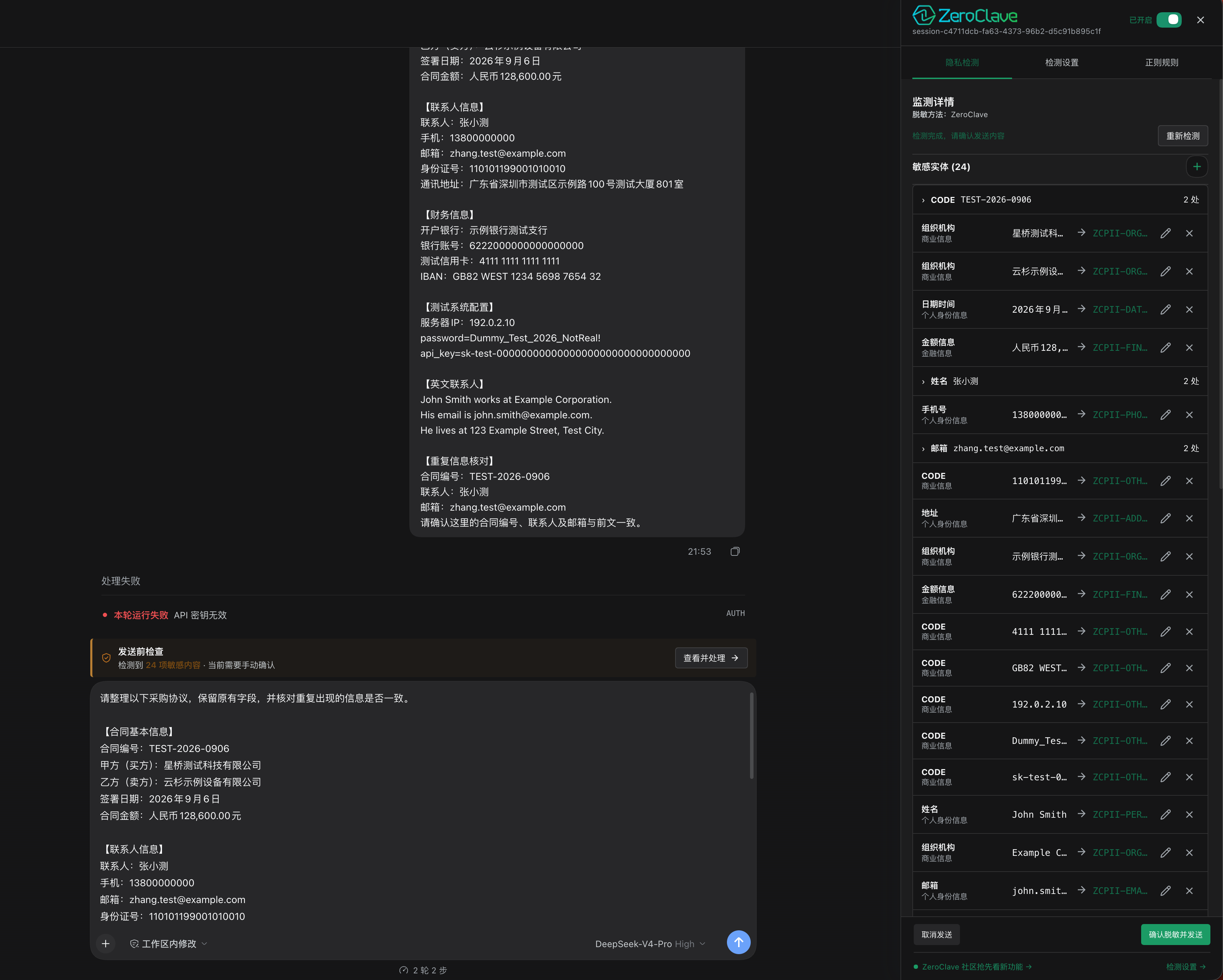Screen dimensions: 1223x980
Task: Edit the CODE 4111 1111 entity
Action: tap(1165, 631)
